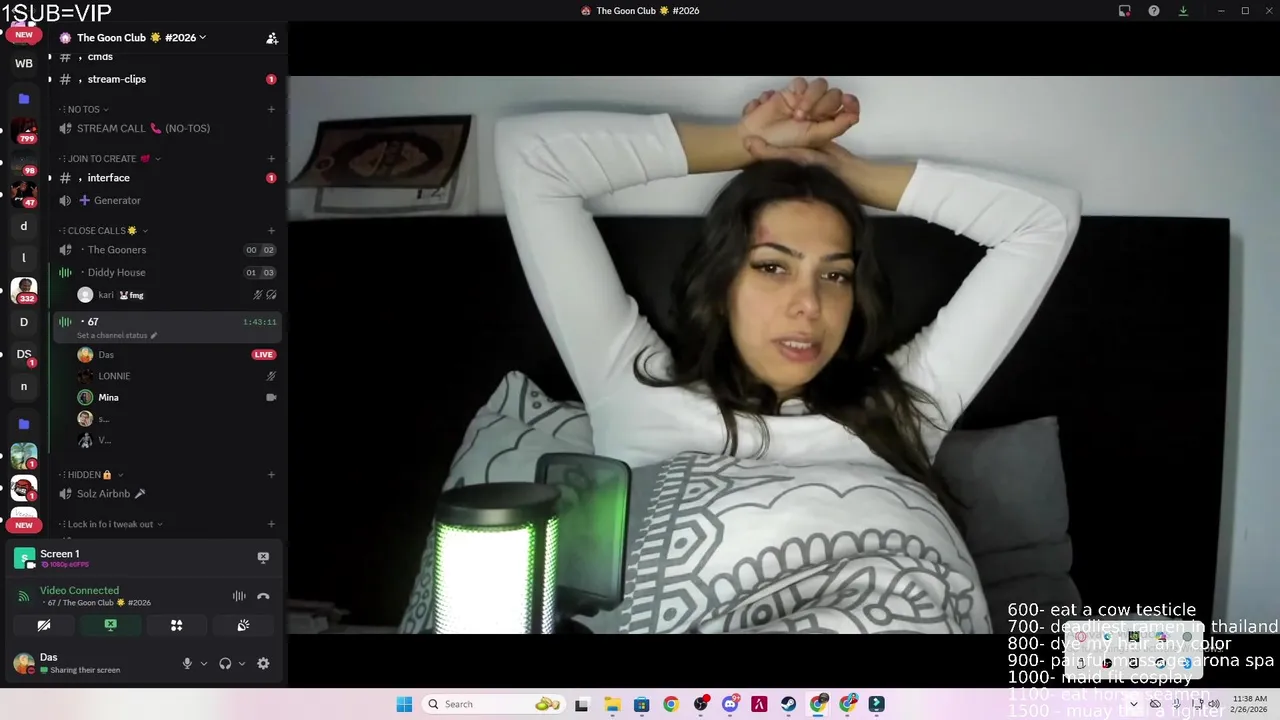Viewport: 1280px width, 720px height.
Task: Click the taskbar Search box
Action: point(493,704)
